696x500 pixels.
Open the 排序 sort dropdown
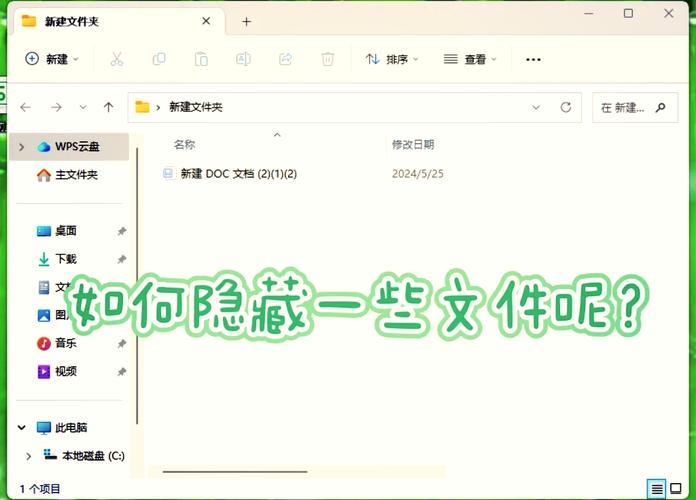coord(392,59)
